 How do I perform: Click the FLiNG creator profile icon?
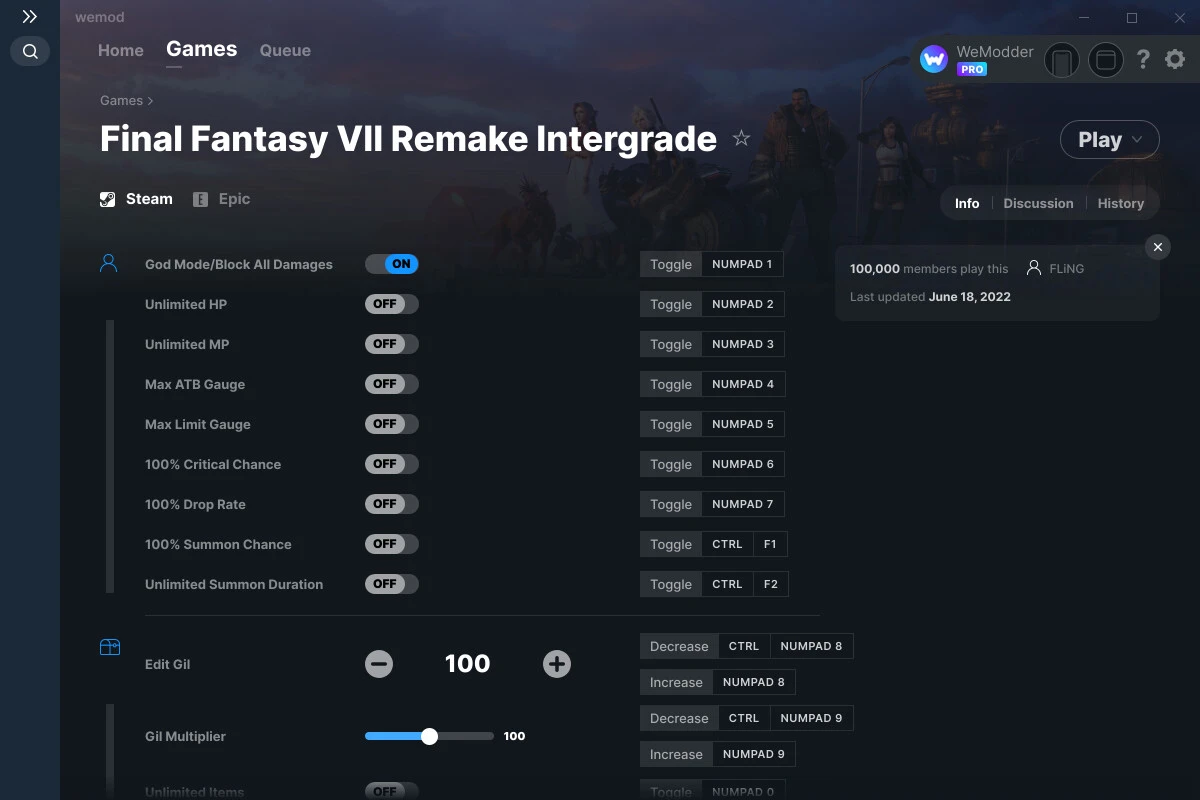click(1033, 268)
